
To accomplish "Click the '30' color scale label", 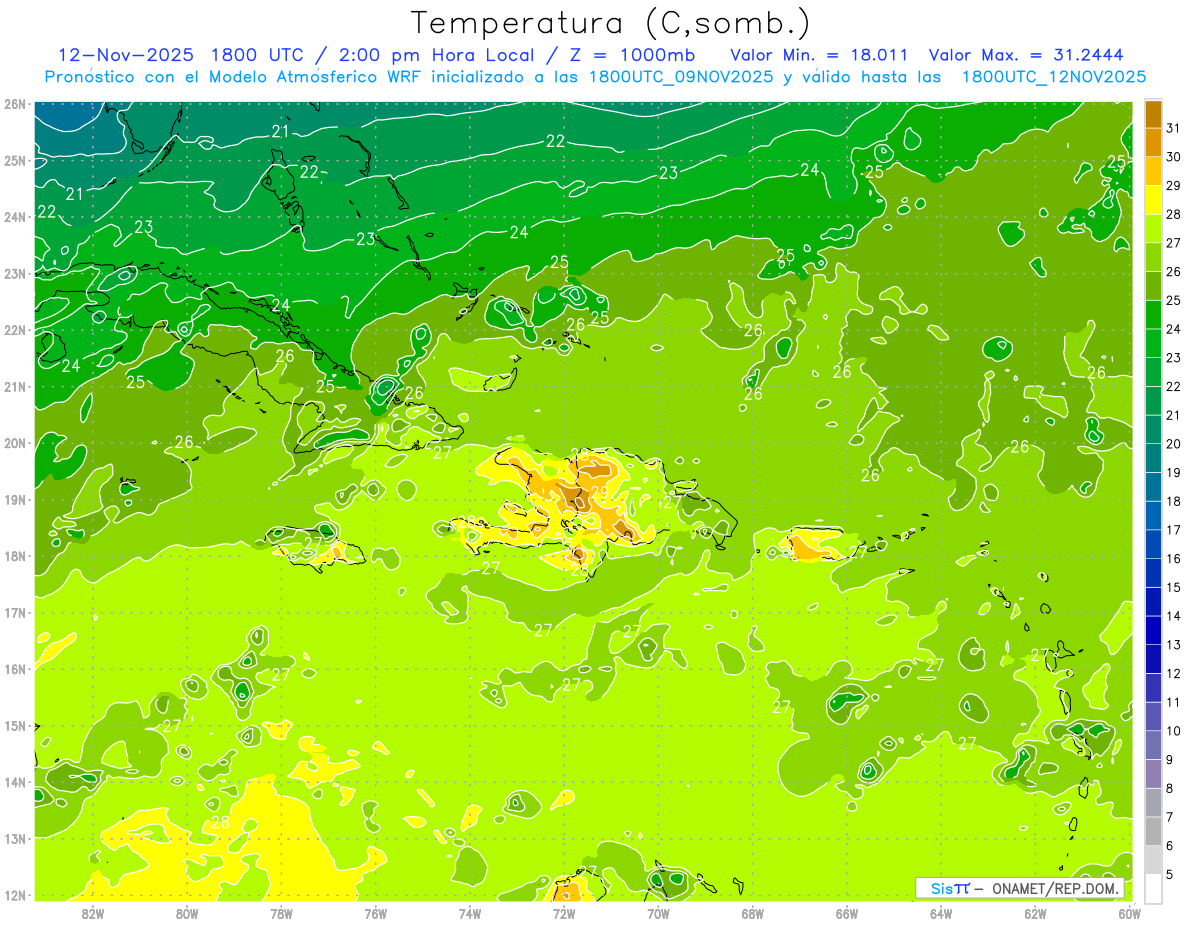I will pyautogui.click(x=1173, y=157).
